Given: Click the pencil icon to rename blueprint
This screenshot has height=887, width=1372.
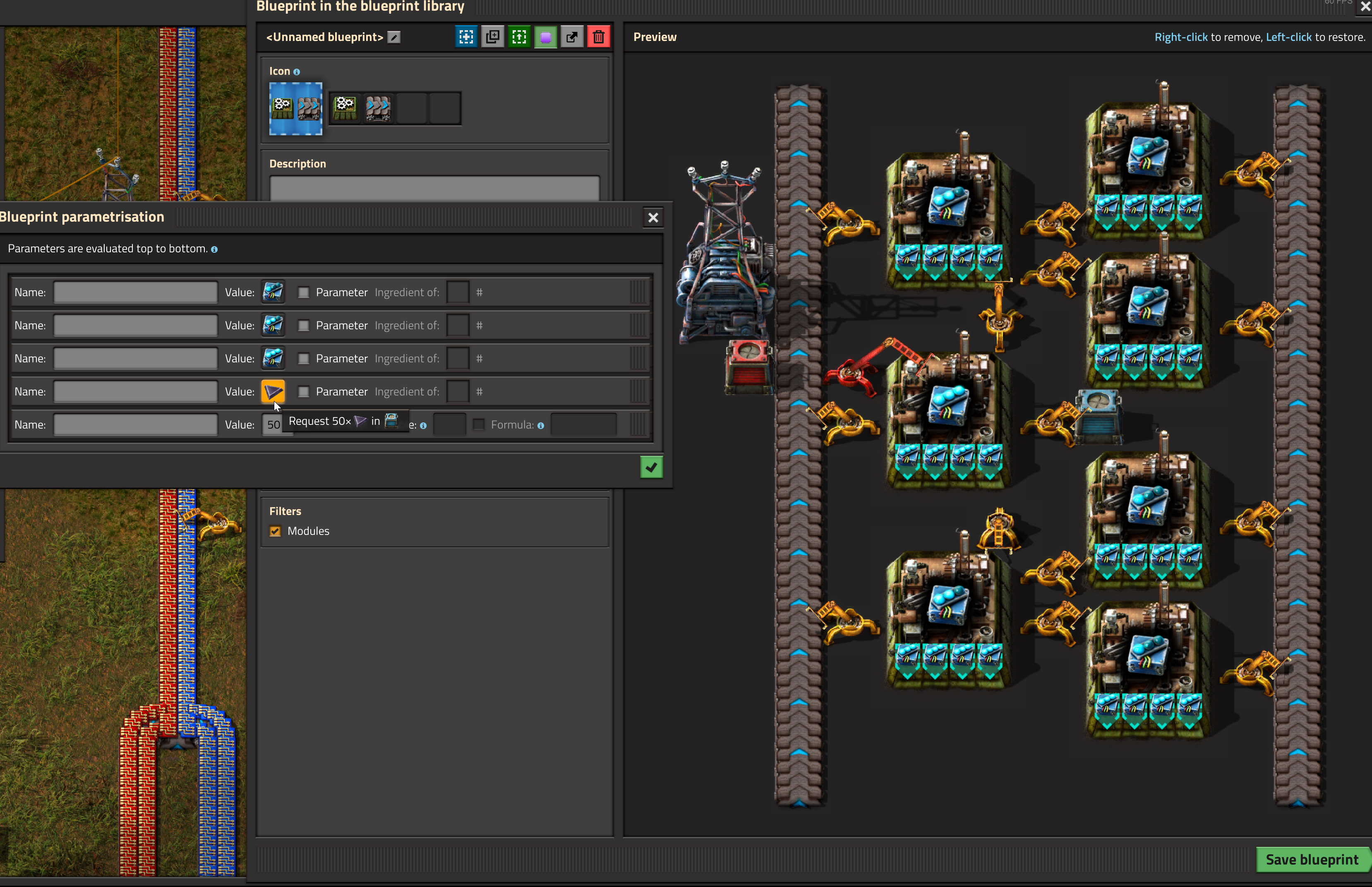Looking at the screenshot, I should coord(393,37).
